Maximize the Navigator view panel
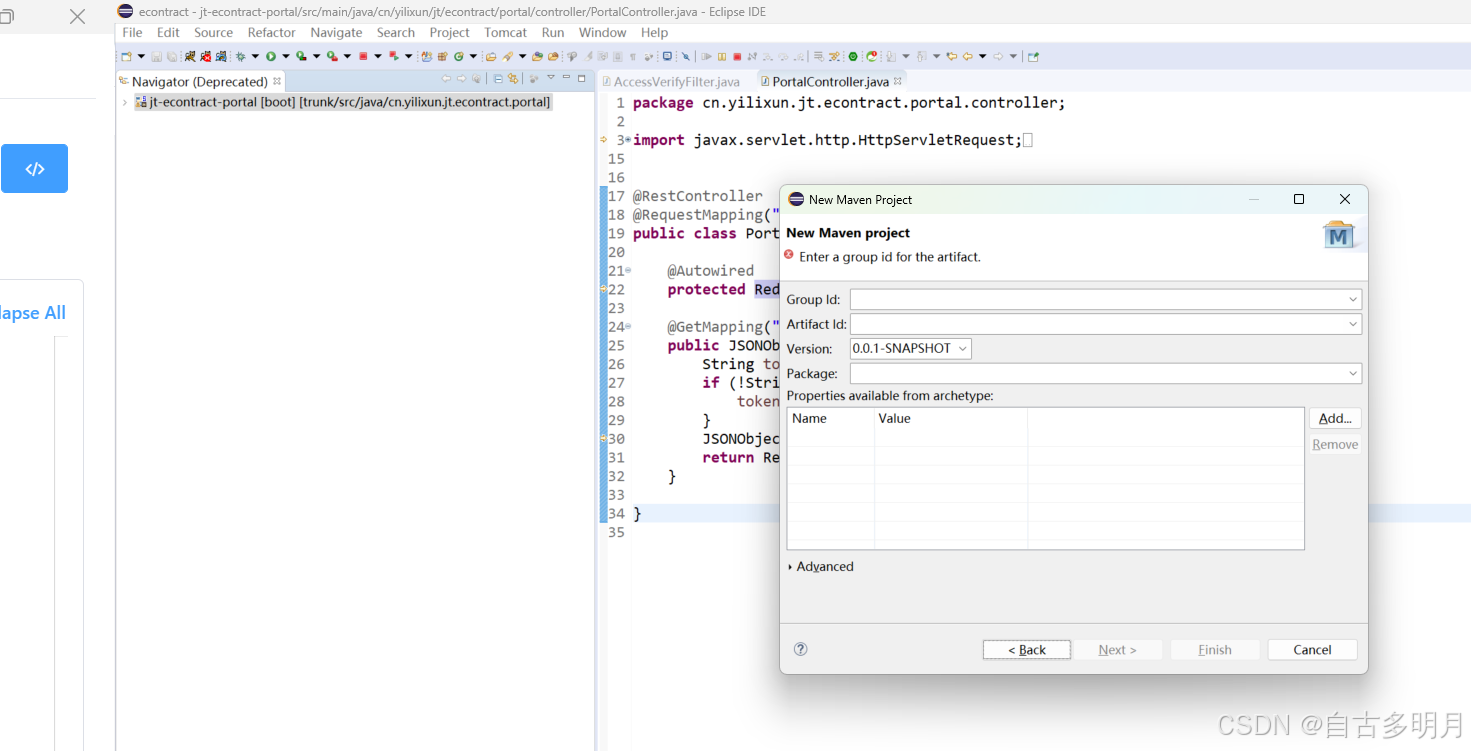The image size is (1471, 751). pyautogui.click(x=581, y=78)
